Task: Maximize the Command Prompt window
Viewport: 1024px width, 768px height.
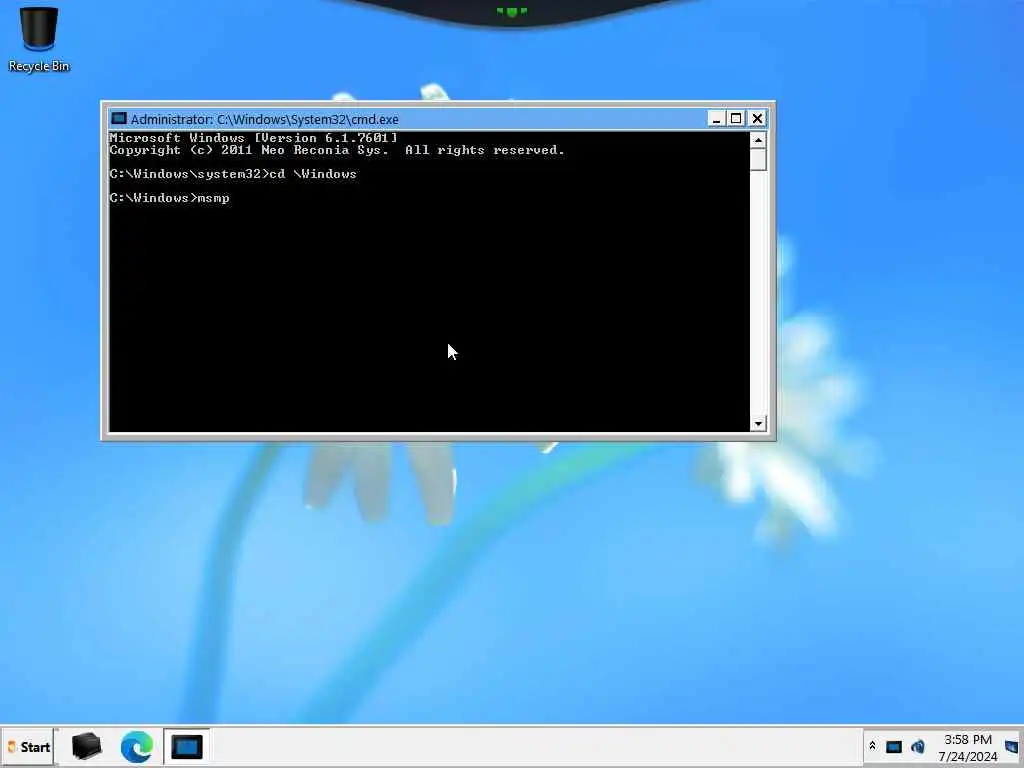Action: click(x=736, y=119)
